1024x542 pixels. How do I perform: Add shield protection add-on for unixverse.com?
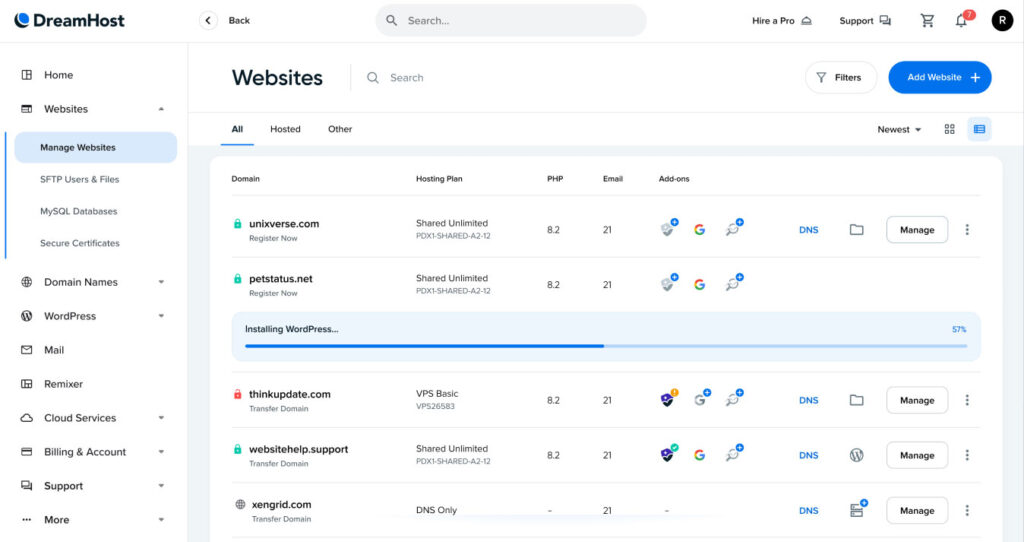tap(668, 228)
